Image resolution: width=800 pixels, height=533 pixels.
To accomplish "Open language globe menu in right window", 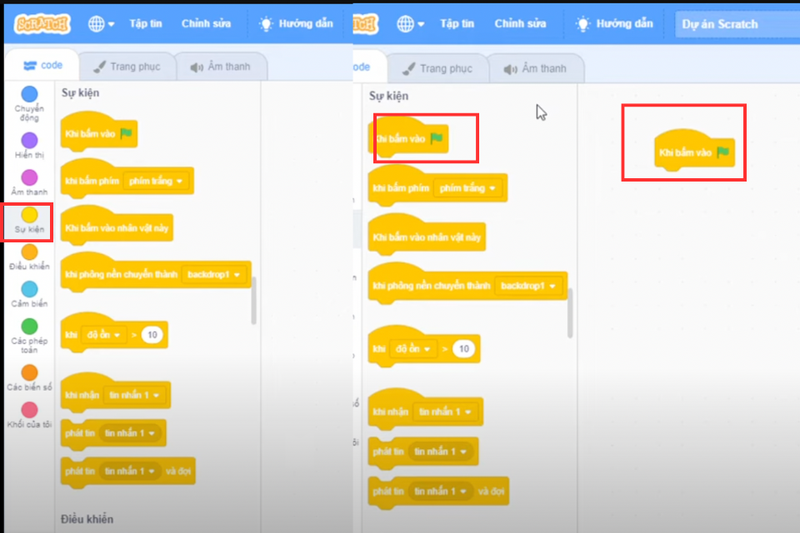I will point(410,23).
